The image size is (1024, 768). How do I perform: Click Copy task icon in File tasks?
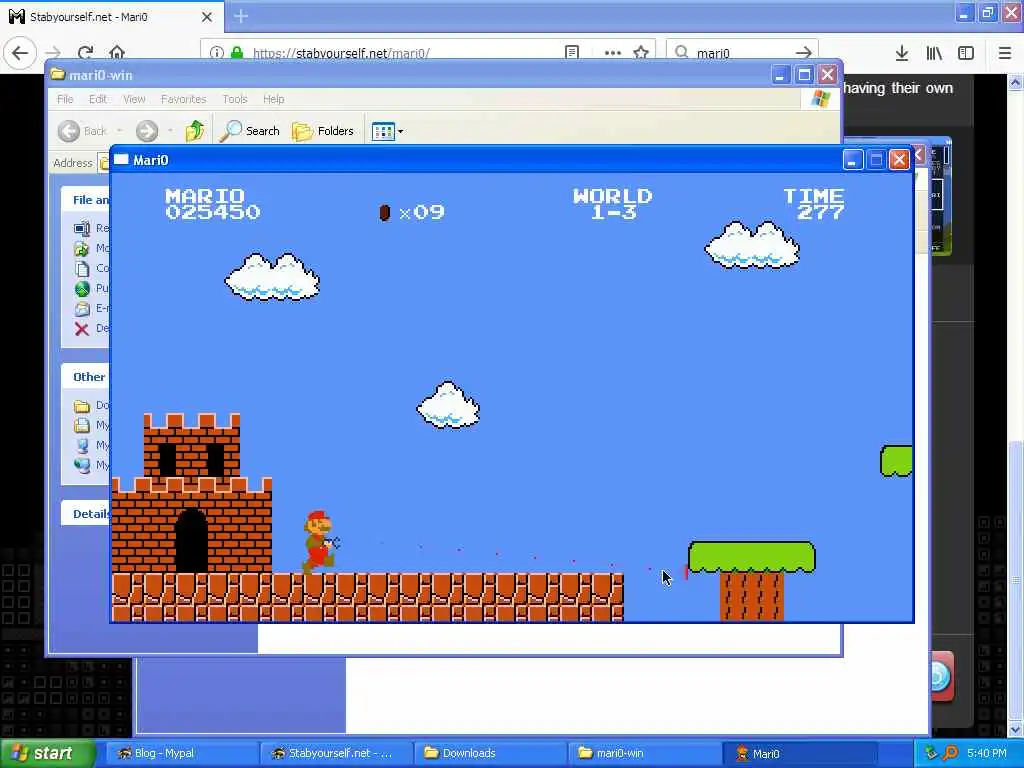[82, 268]
